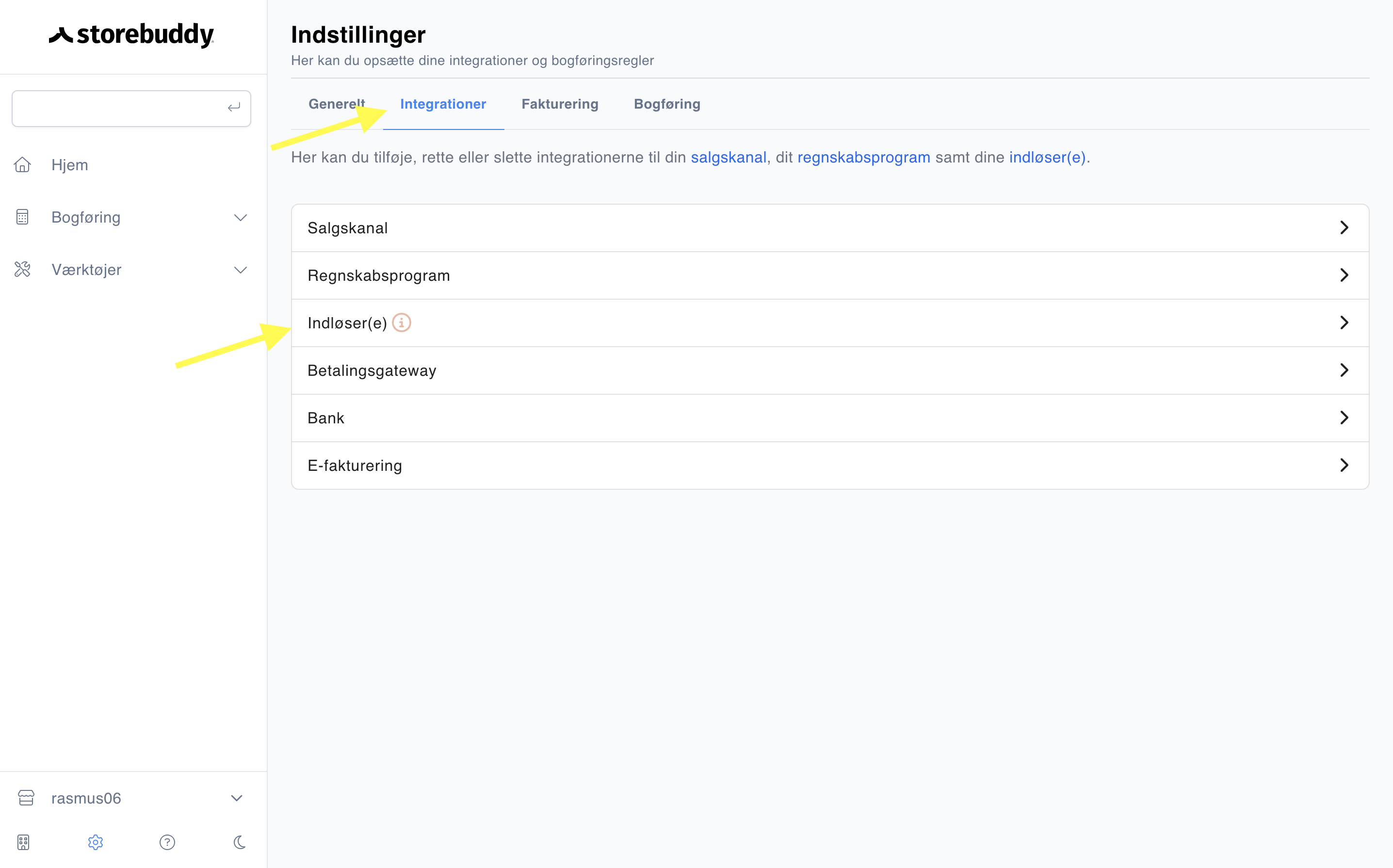Open help via the question mark icon
The width and height of the screenshot is (1393, 868).
point(167,842)
